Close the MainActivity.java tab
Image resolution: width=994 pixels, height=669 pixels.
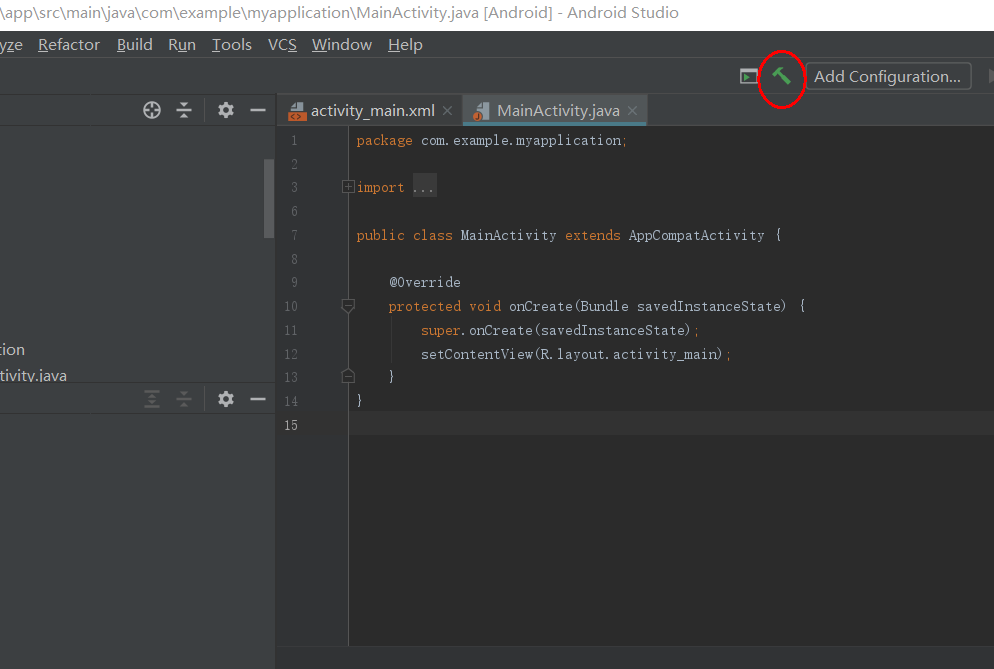point(632,110)
